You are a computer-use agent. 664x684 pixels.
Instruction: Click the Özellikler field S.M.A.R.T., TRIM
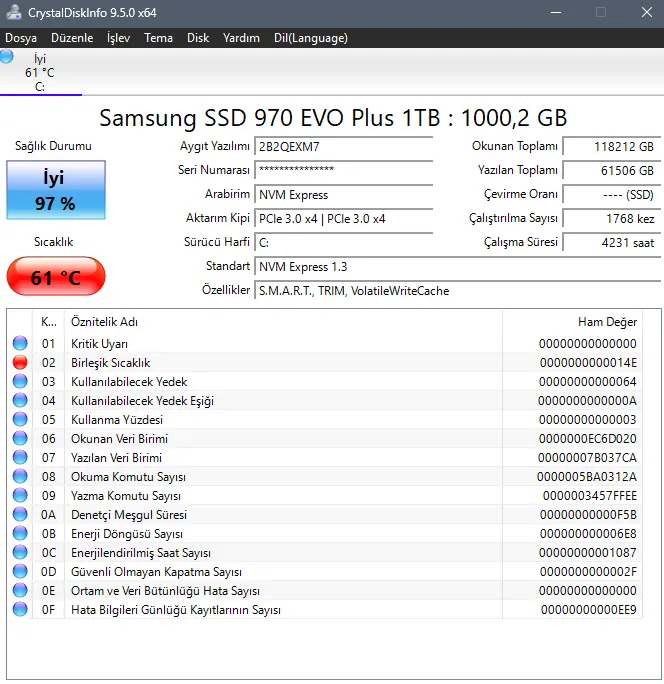tap(458, 291)
